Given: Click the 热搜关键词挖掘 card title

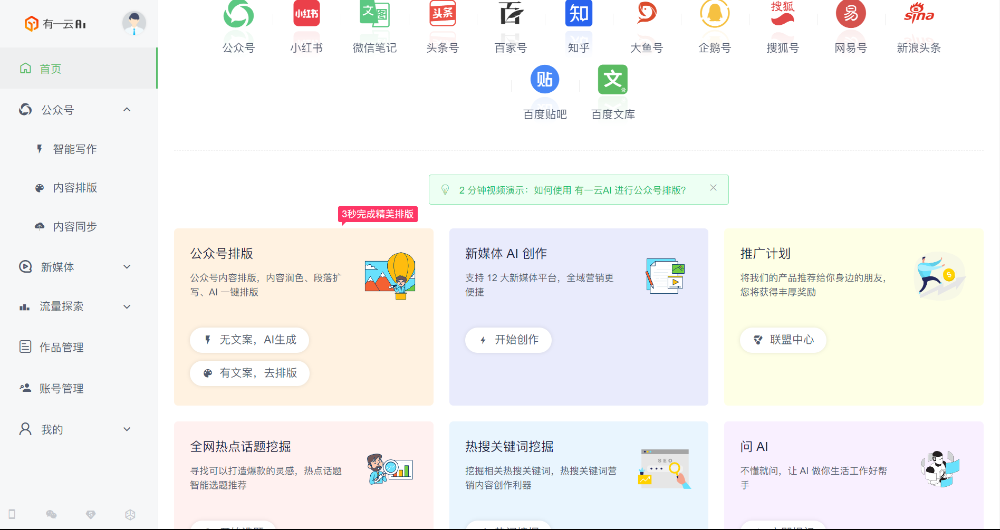Looking at the screenshot, I should click(510, 446).
